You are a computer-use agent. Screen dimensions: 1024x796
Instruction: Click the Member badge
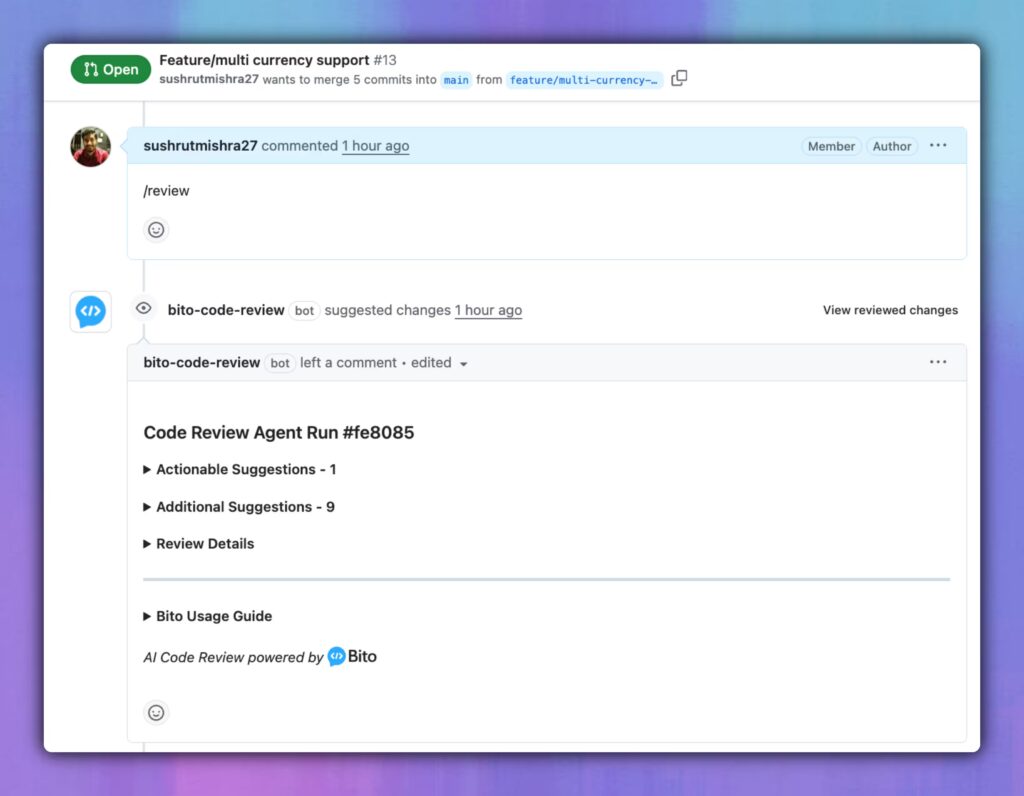coord(831,146)
